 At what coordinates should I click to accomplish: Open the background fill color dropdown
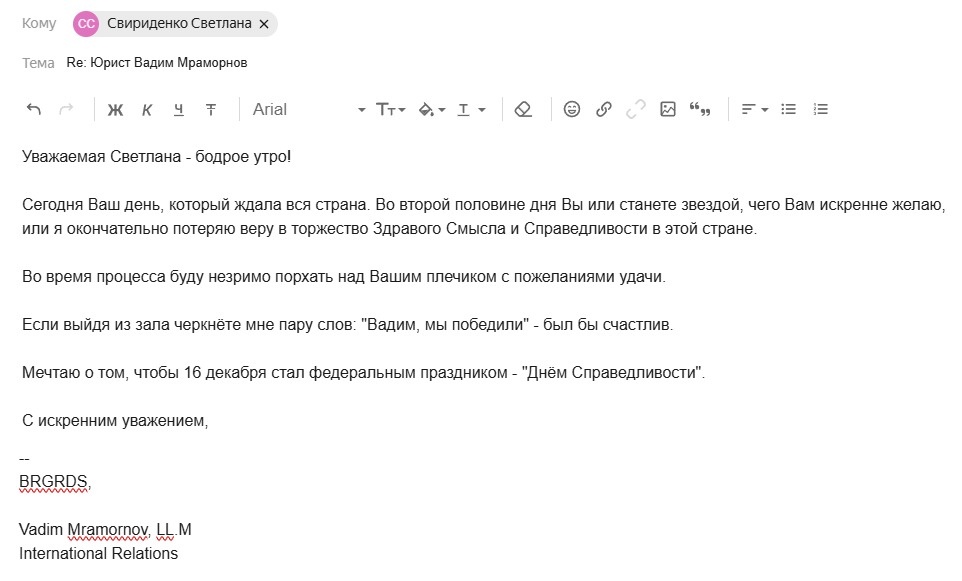(431, 110)
